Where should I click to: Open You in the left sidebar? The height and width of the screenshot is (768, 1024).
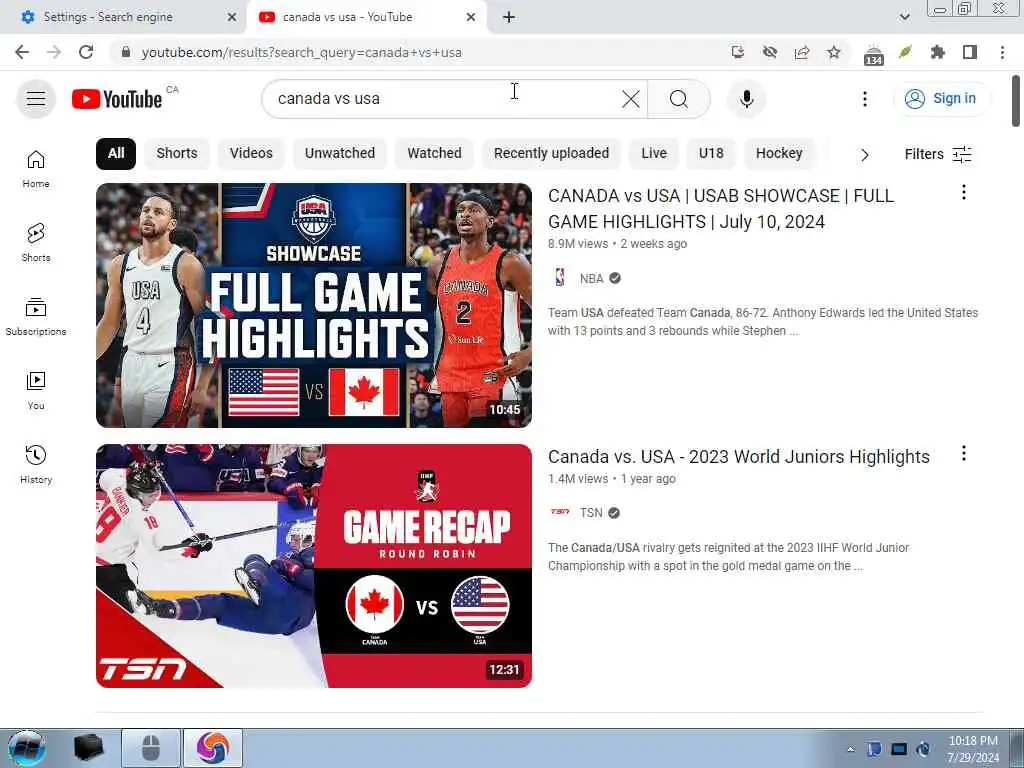36,391
